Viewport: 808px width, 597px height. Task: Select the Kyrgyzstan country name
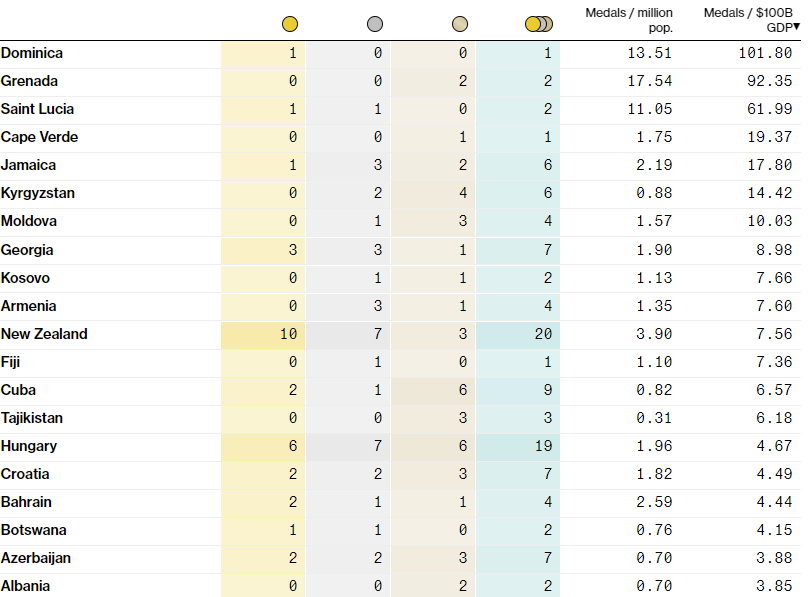[38, 193]
